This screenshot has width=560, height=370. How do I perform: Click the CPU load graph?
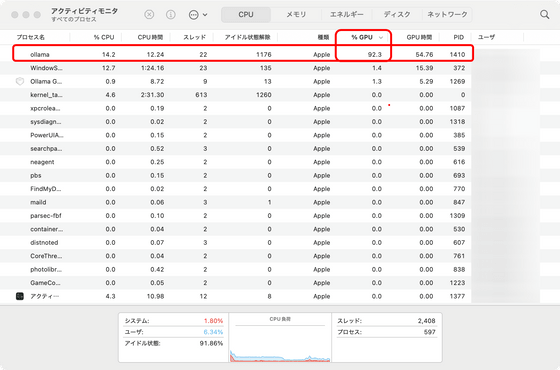point(280,338)
